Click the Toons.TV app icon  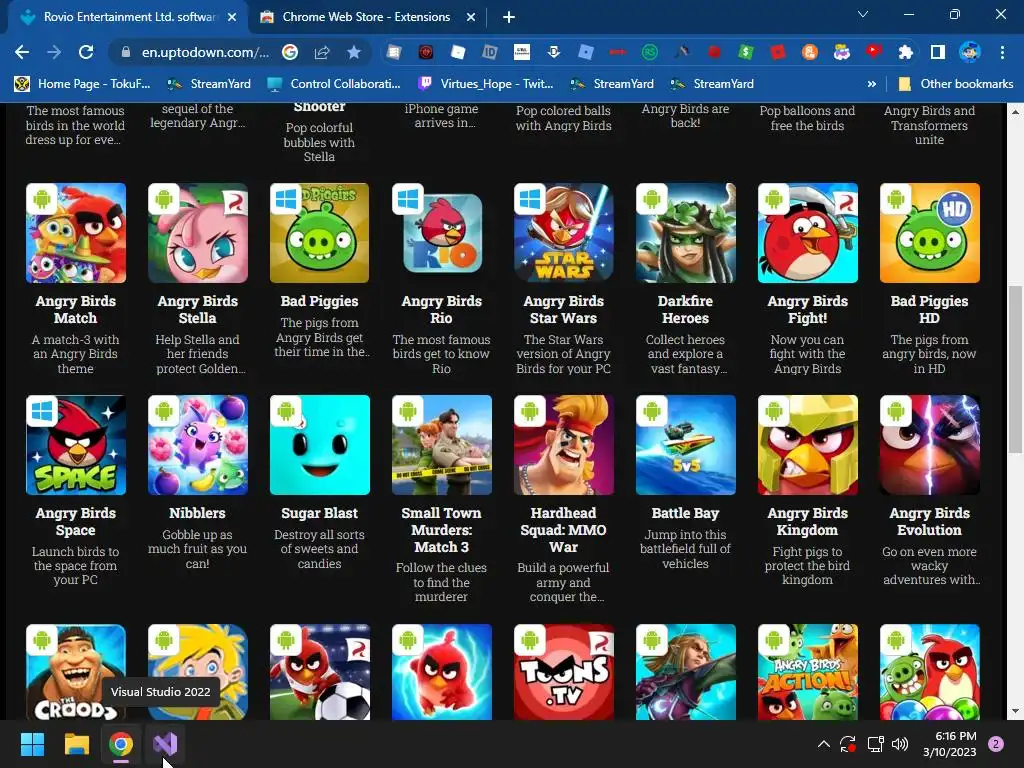564,672
